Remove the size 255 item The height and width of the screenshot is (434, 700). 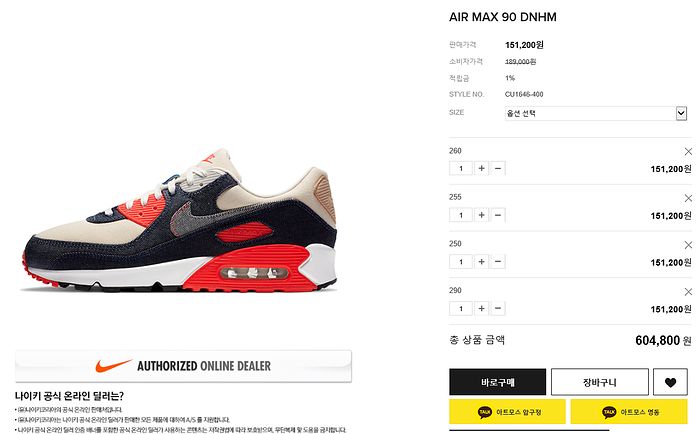tap(688, 198)
